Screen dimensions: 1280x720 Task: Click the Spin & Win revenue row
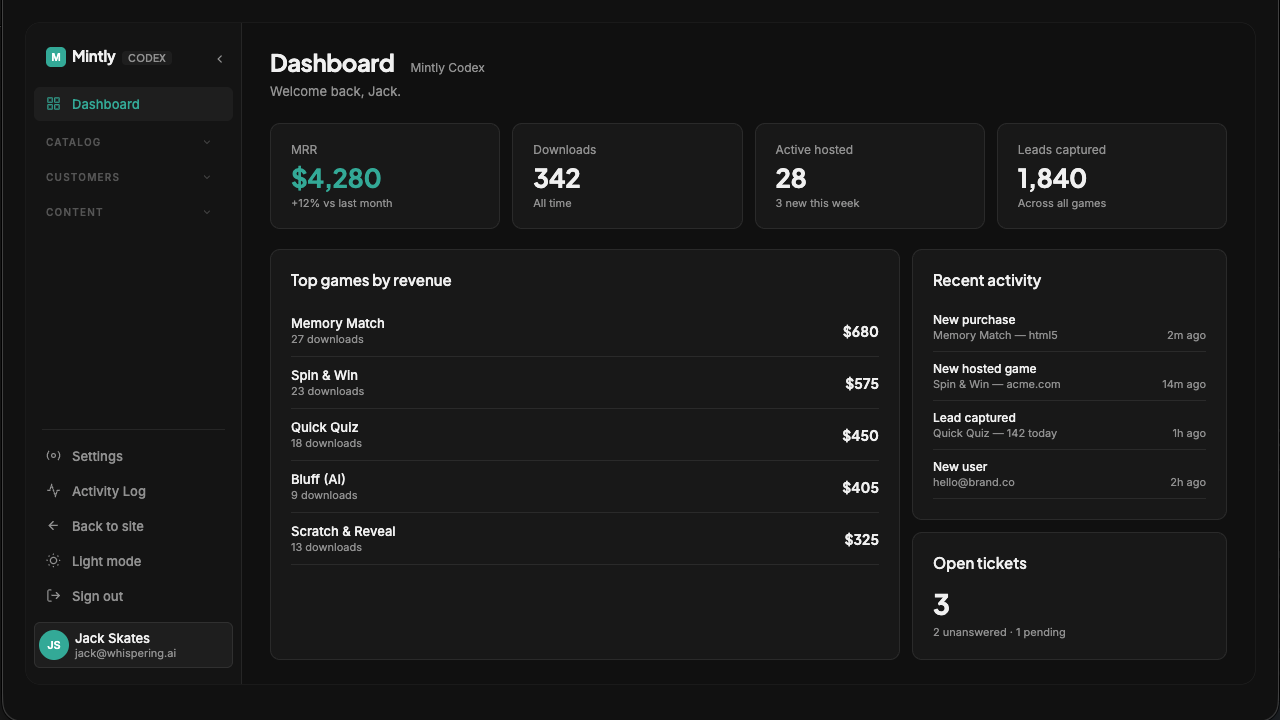[585, 383]
